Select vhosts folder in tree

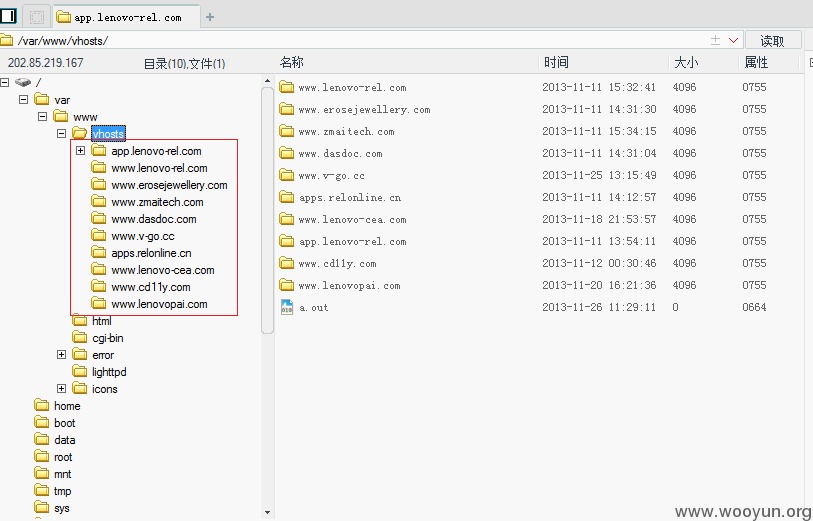[x=108, y=134]
